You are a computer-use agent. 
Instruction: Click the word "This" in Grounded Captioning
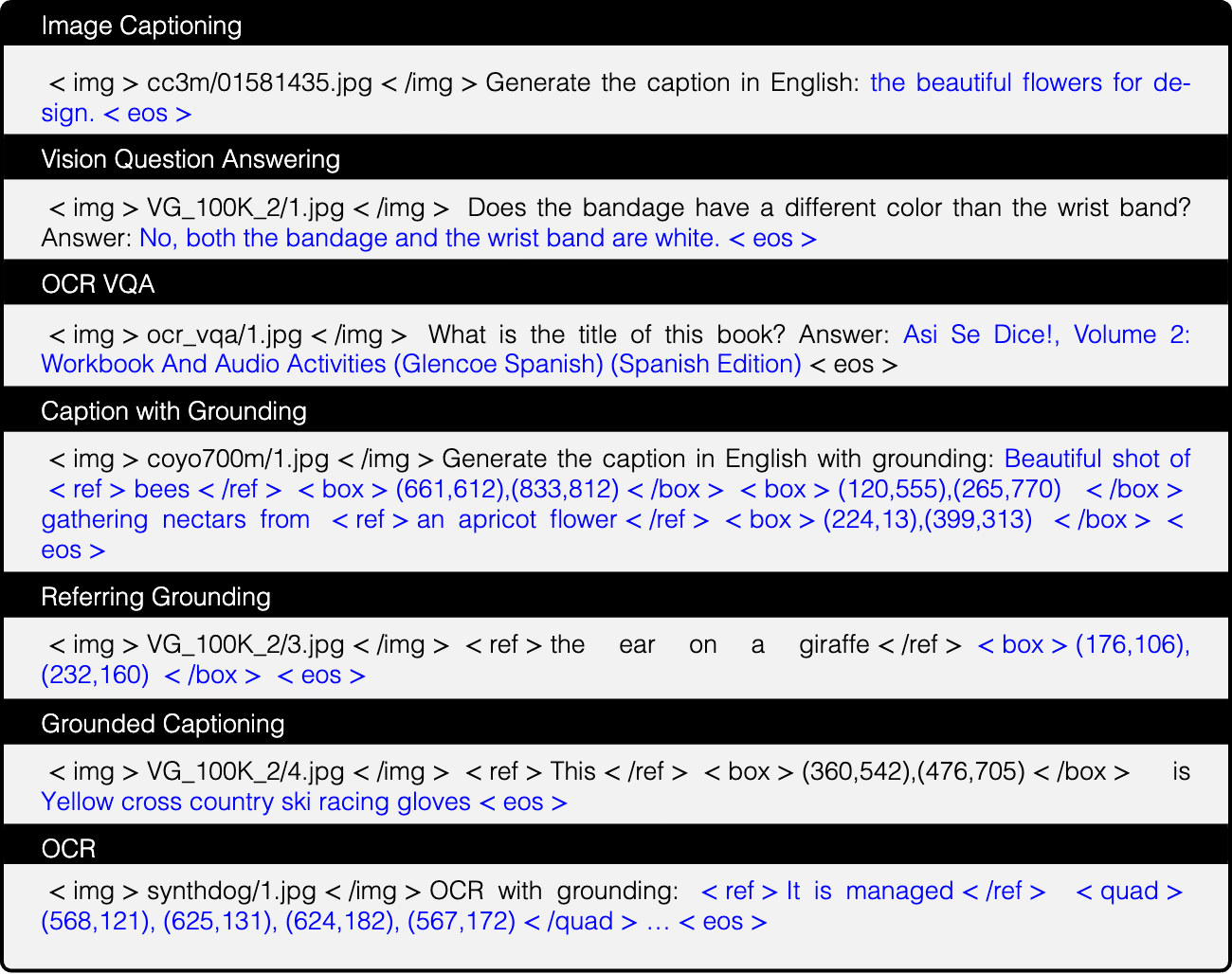tap(572, 772)
